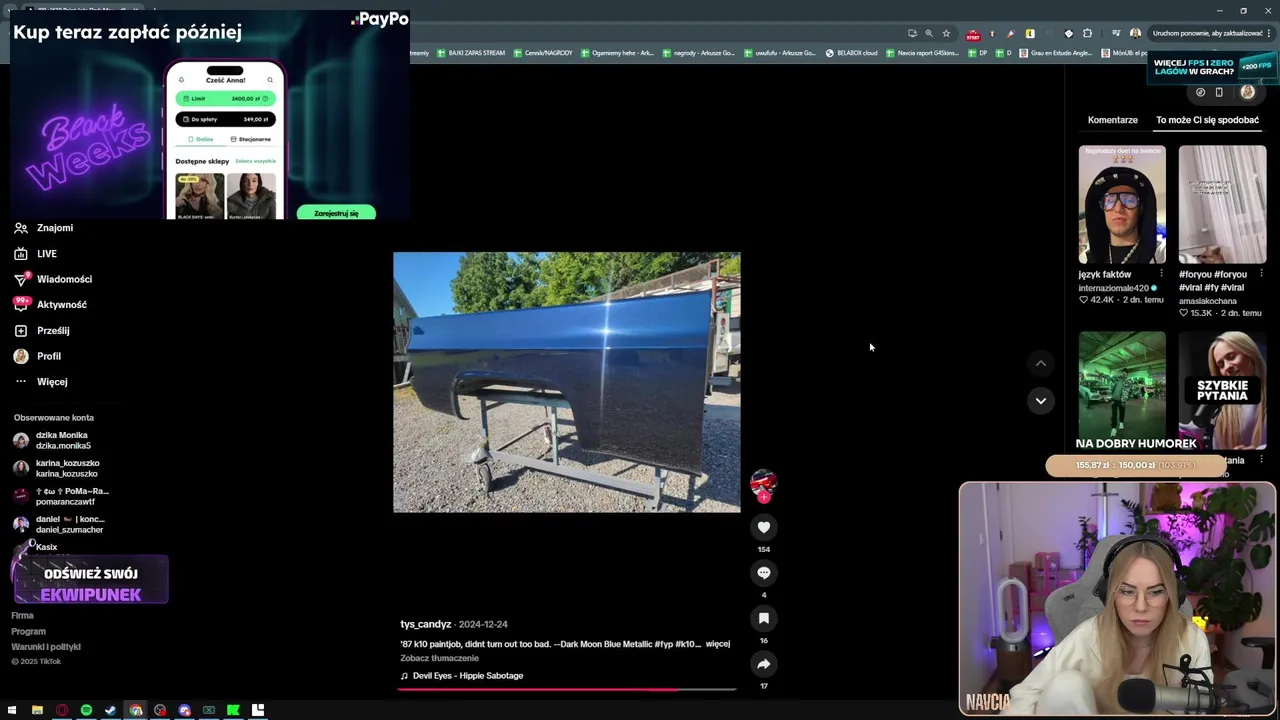Open LIVE section in sidebar

point(36,254)
